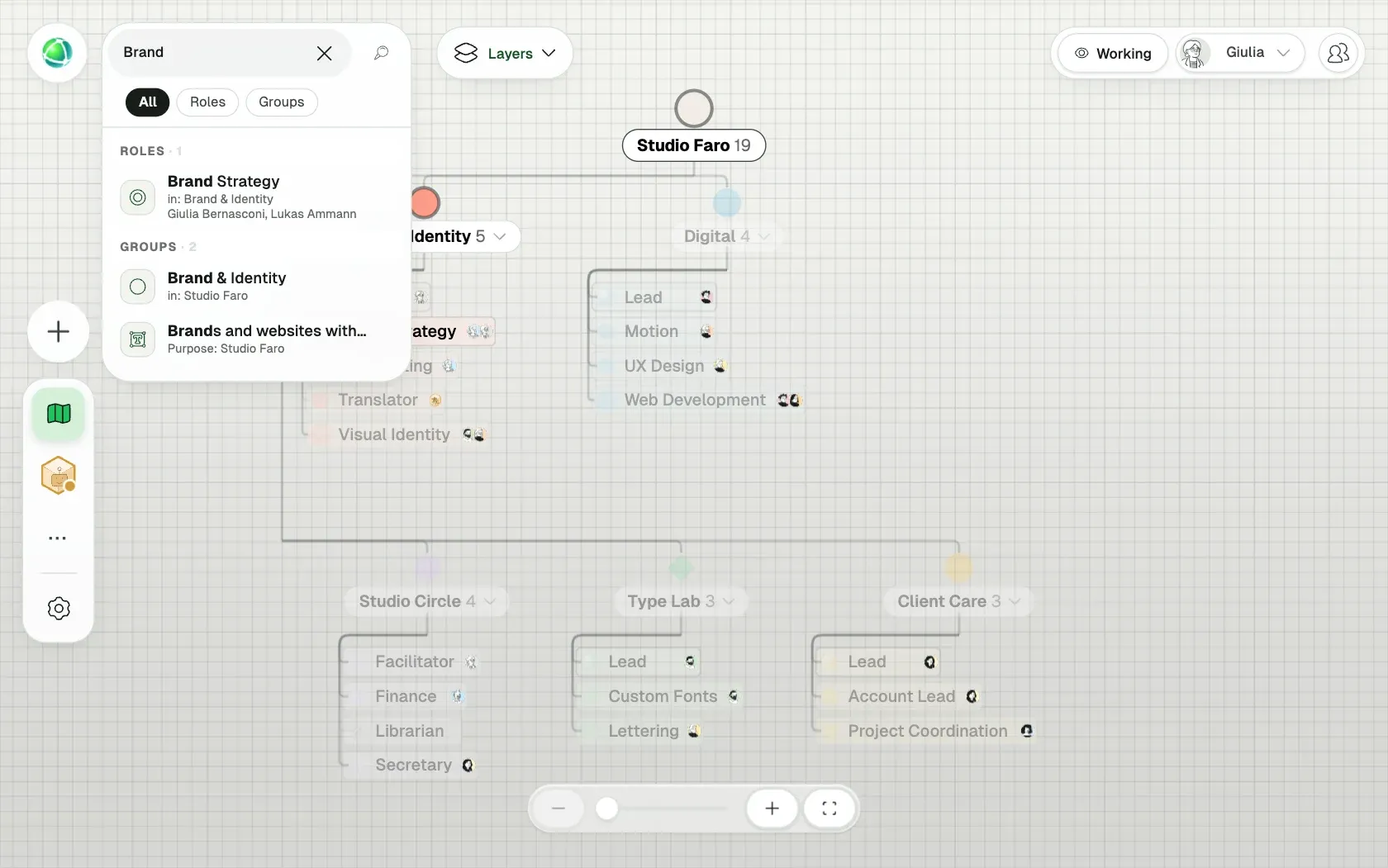Click the add plus button in sidebar
Screen dimensions: 1388x868
click(x=59, y=332)
